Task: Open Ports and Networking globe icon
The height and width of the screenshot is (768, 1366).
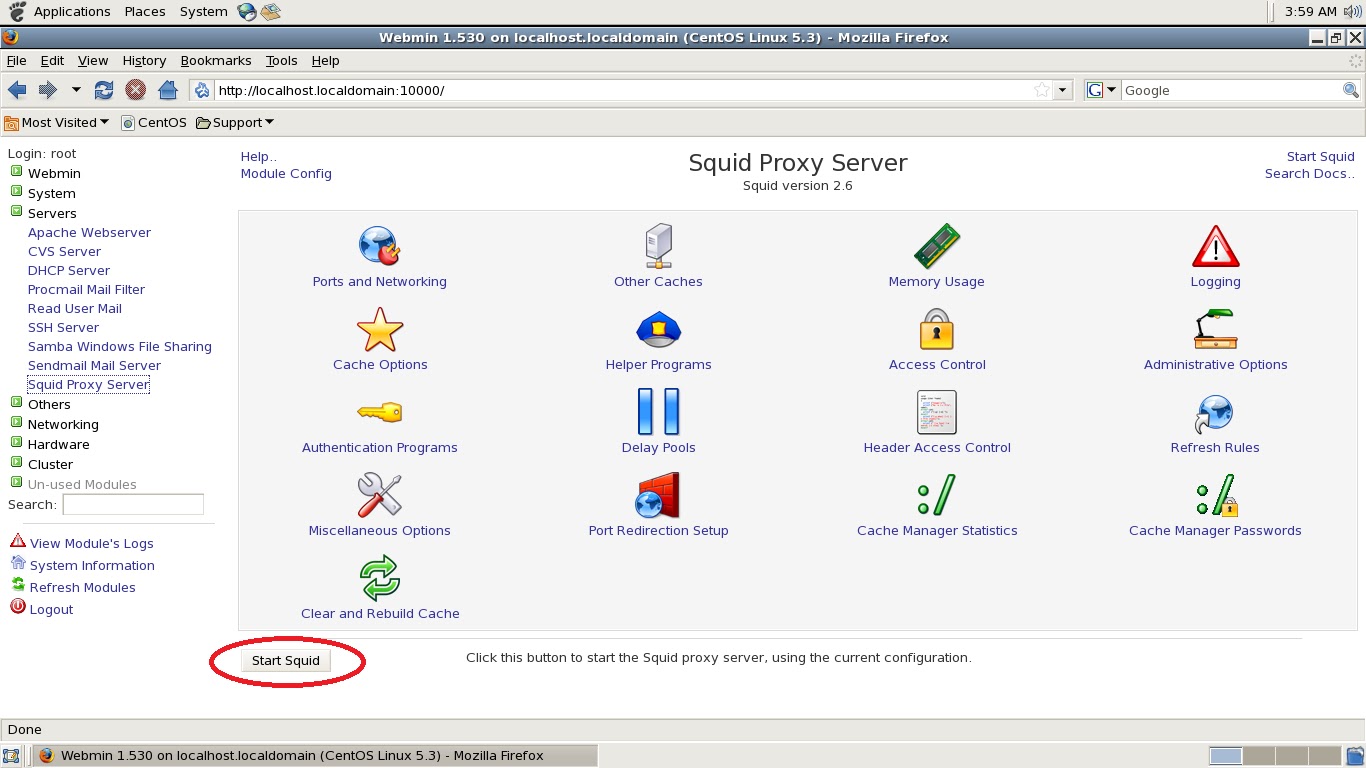Action: coord(380,246)
